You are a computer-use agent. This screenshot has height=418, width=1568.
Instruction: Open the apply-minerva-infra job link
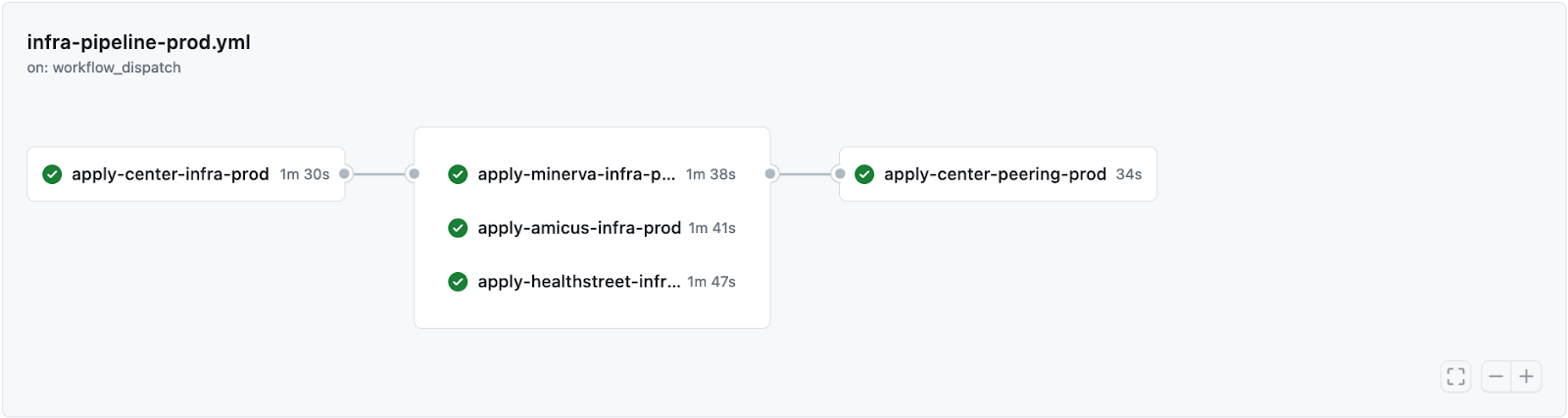coord(576,174)
